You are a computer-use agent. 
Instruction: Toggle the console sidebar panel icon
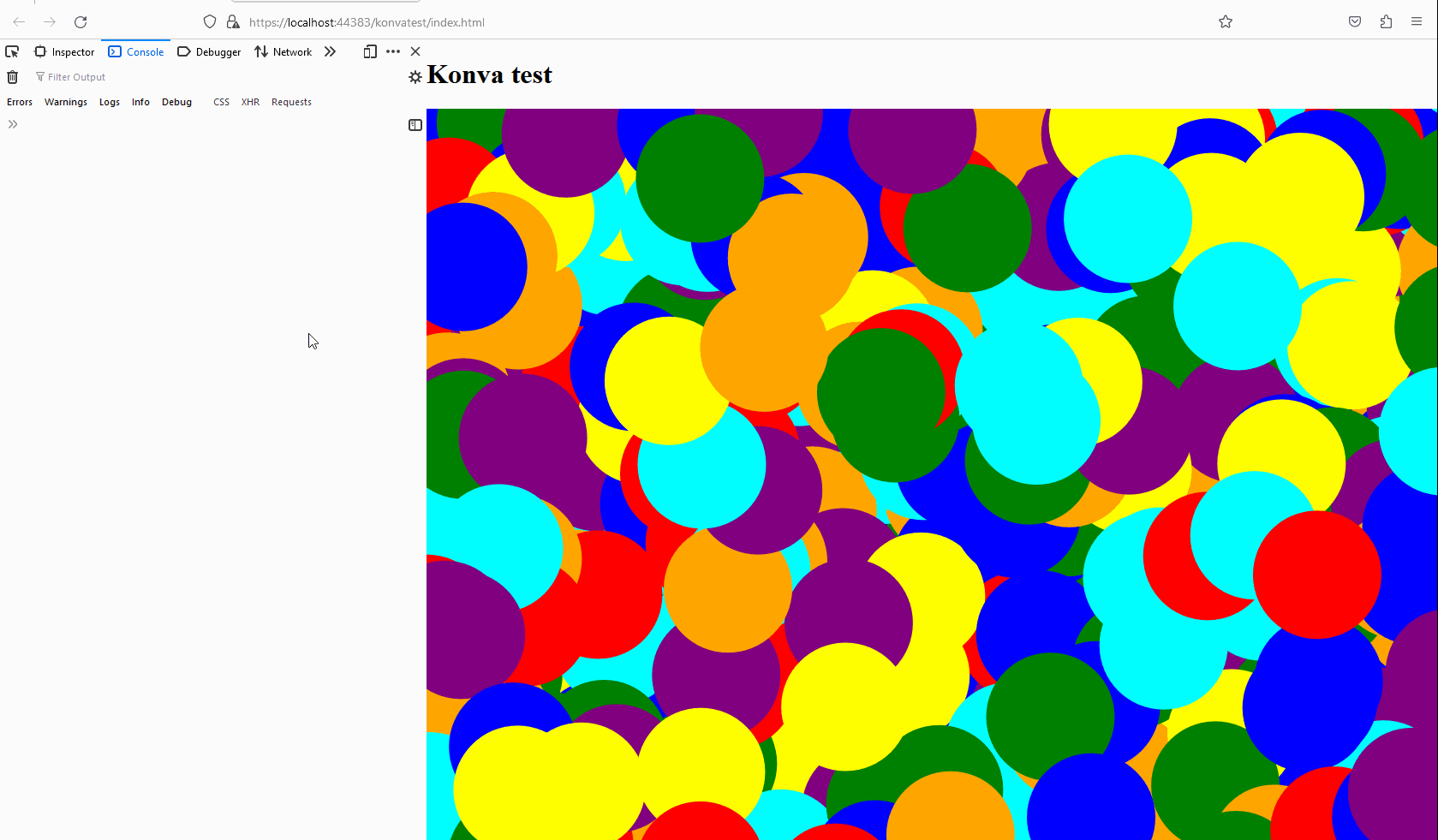(x=415, y=124)
